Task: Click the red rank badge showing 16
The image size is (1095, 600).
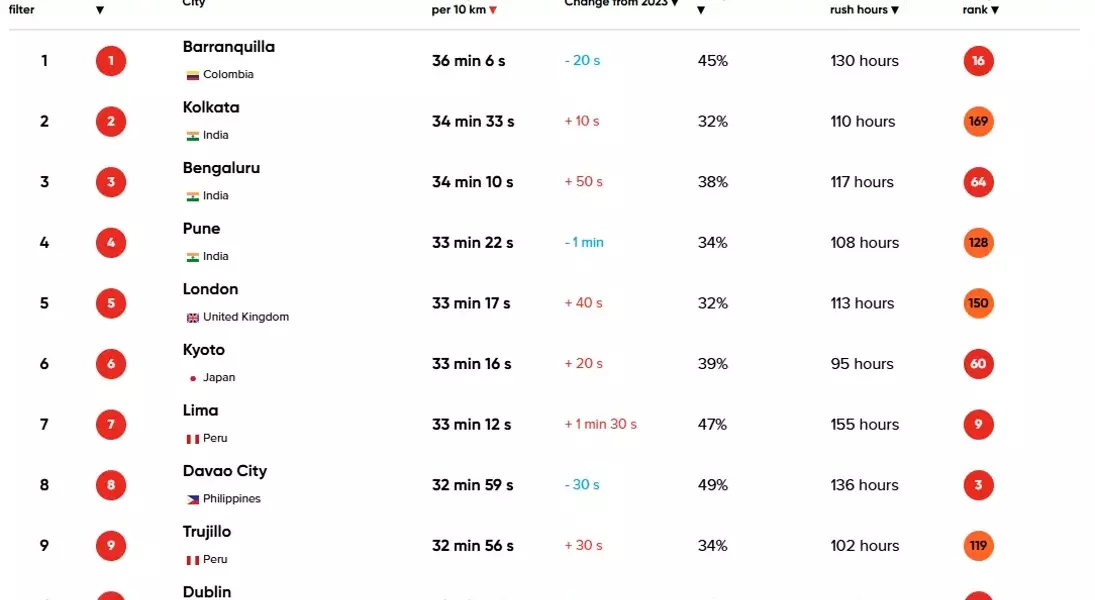Action: tap(978, 61)
